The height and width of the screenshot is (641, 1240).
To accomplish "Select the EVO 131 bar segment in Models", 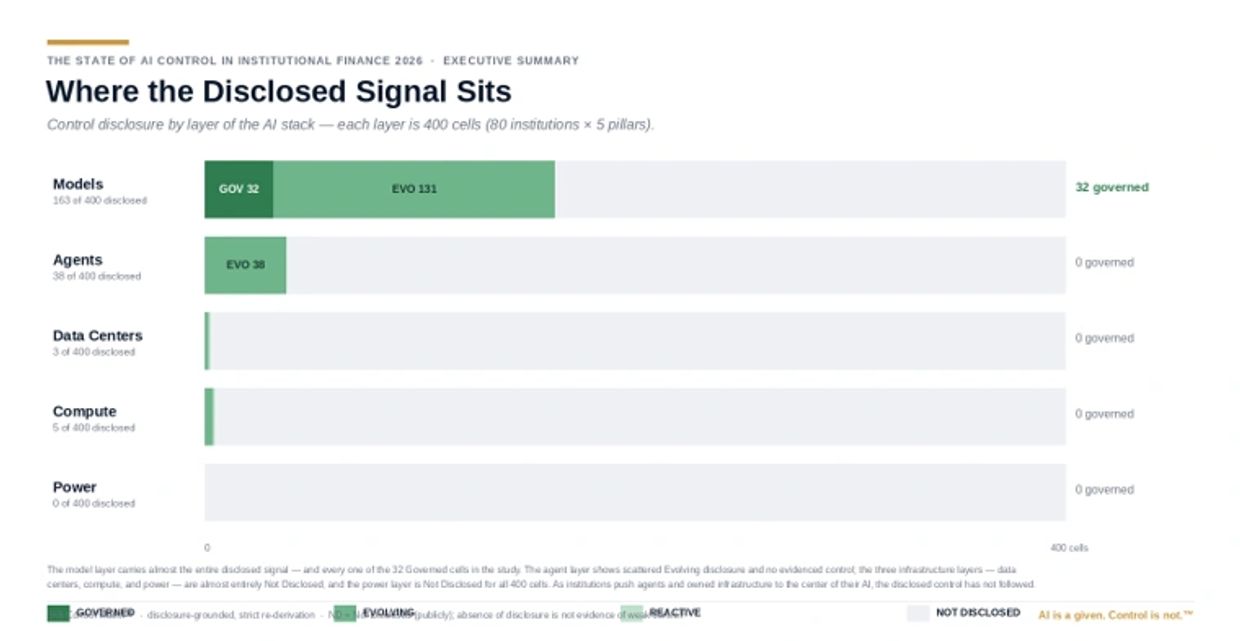I will (x=414, y=189).
